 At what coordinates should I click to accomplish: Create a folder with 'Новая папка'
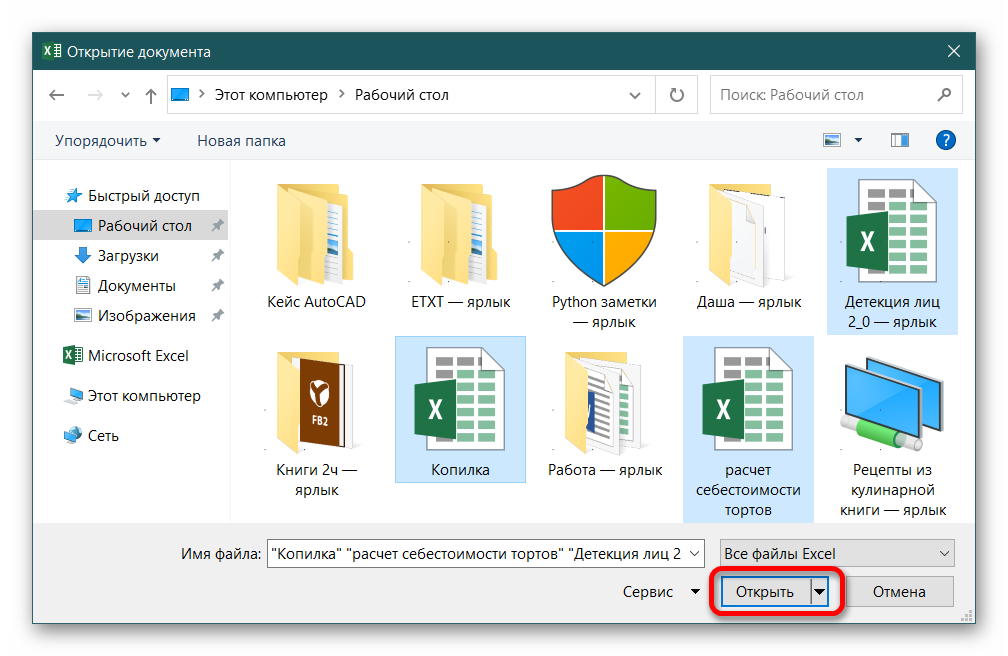click(241, 141)
